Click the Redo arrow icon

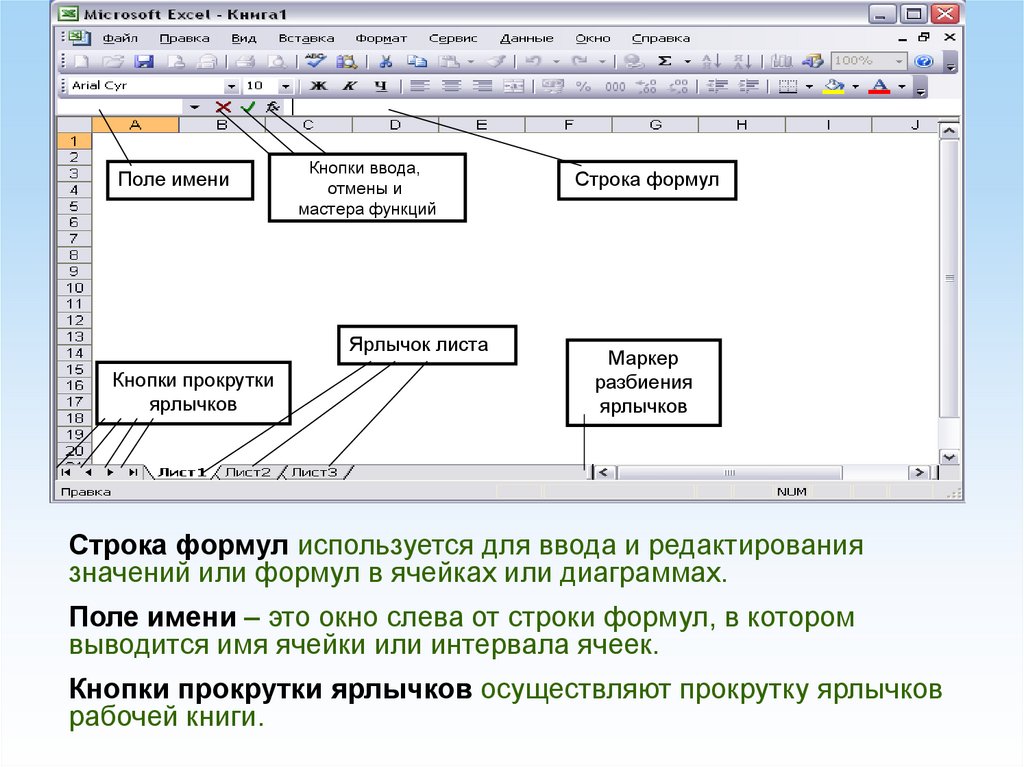tap(579, 62)
